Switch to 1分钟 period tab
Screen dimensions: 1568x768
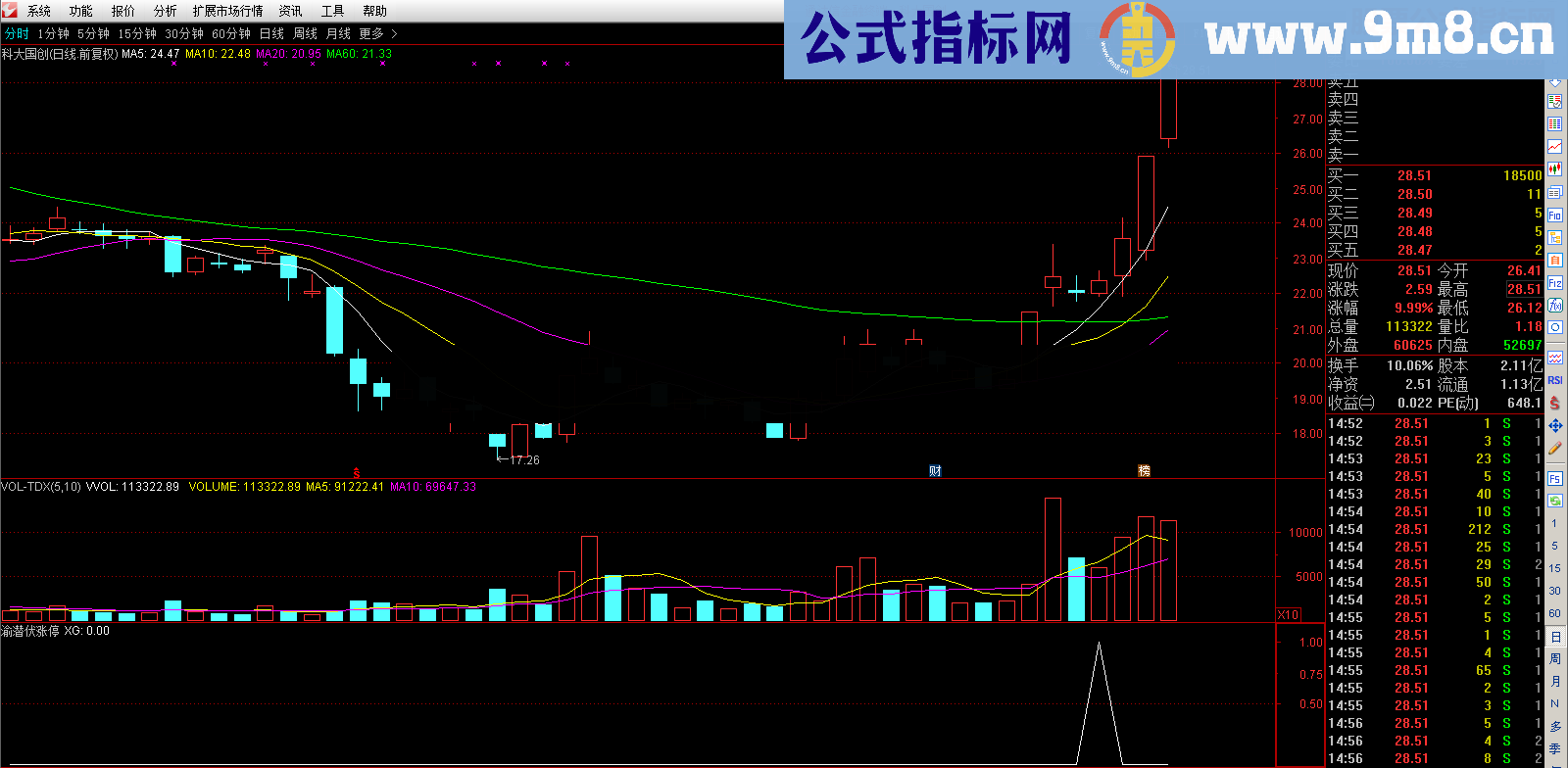tap(54, 33)
